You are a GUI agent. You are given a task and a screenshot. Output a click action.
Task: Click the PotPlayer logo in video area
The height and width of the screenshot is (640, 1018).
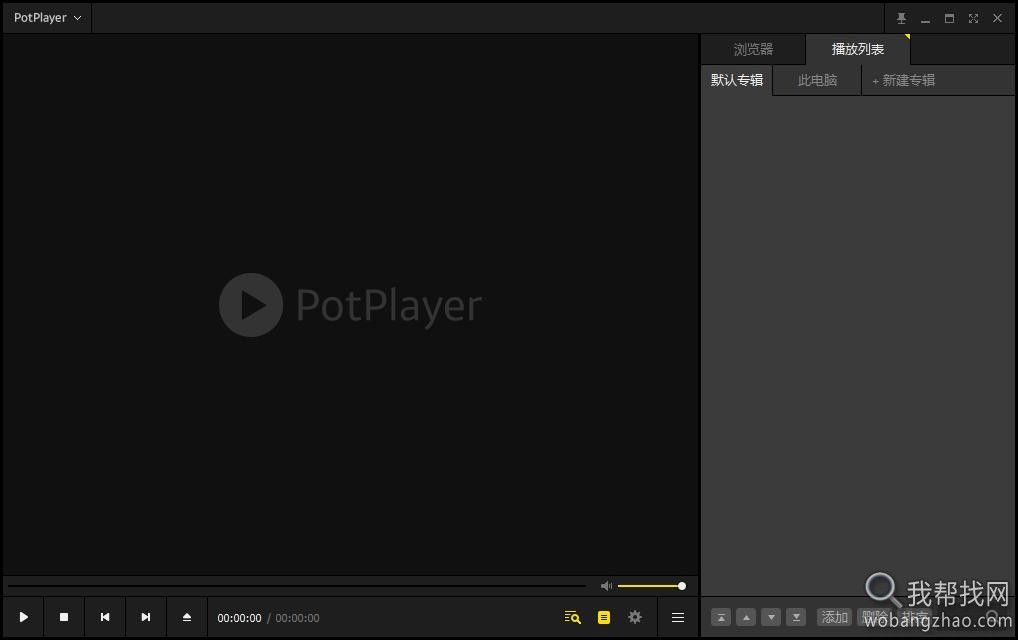(351, 304)
